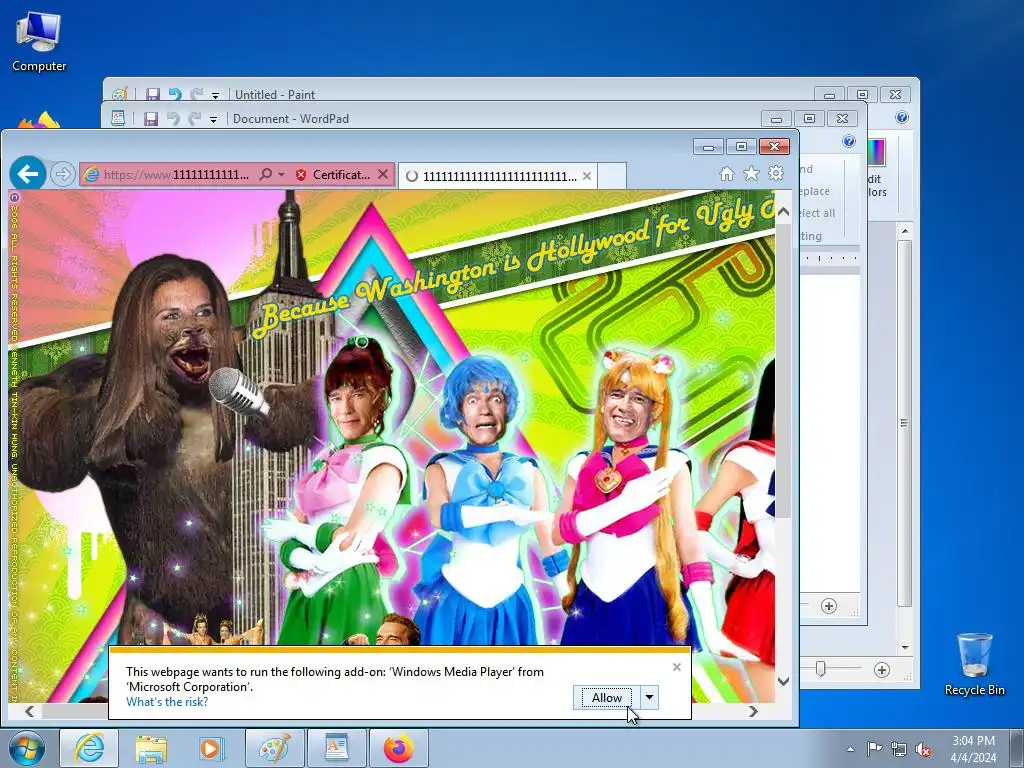Open Paint's Customize Quick Access Toolbar dropdown

click(x=215, y=95)
